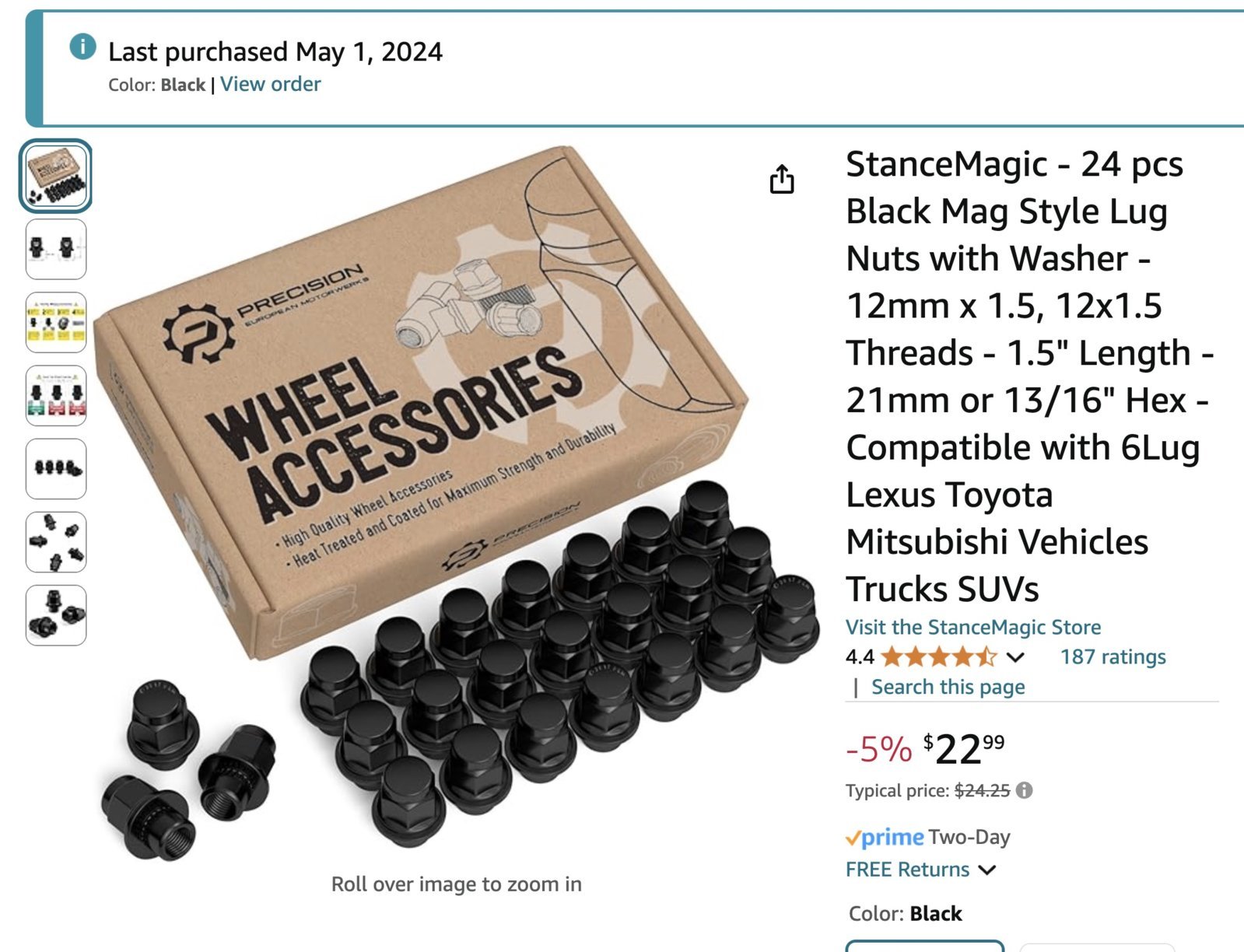Expand the star ratings breakdown chevron

point(1014,658)
